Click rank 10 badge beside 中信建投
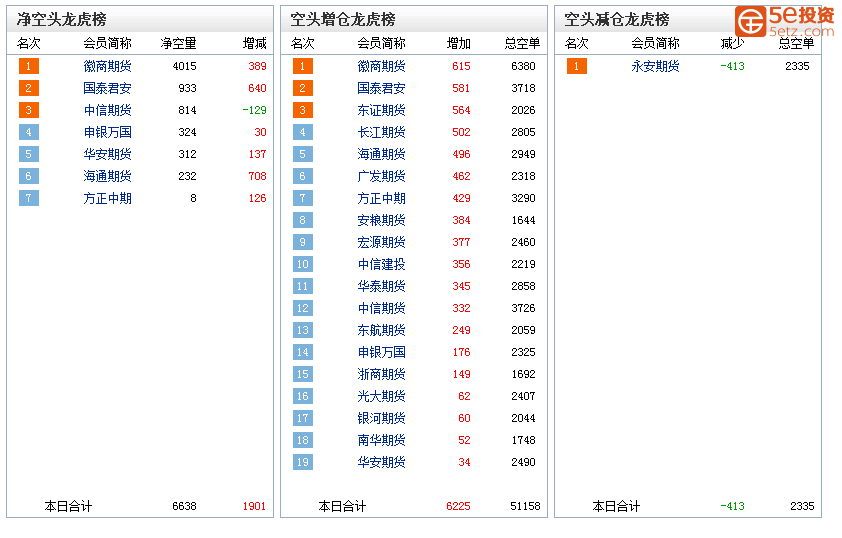Viewport: 842px width, 538px height. tap(302, 264)
